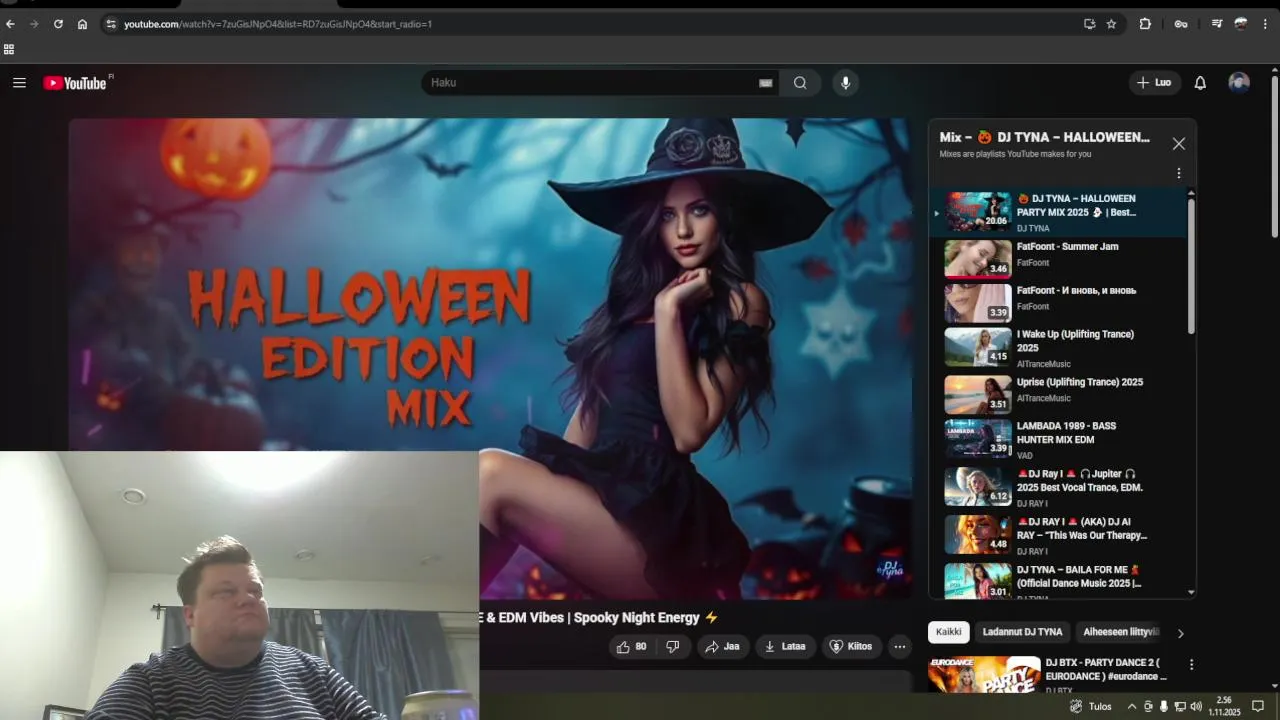Share the video with Jaa
The image size is (1280, 720).
[722, 647]
